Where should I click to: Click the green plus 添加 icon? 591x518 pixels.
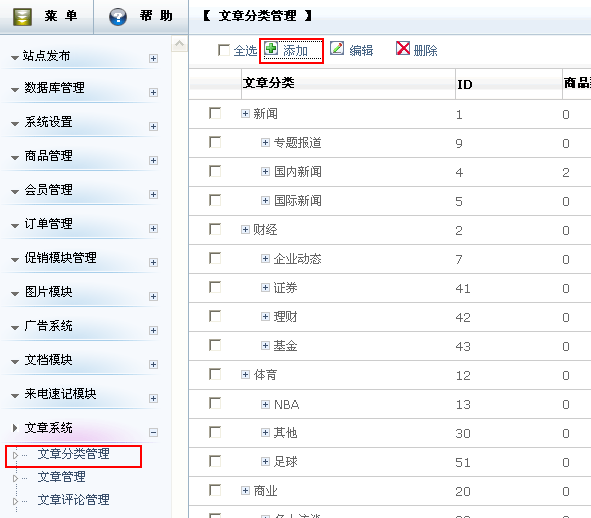tap(271, 49)
